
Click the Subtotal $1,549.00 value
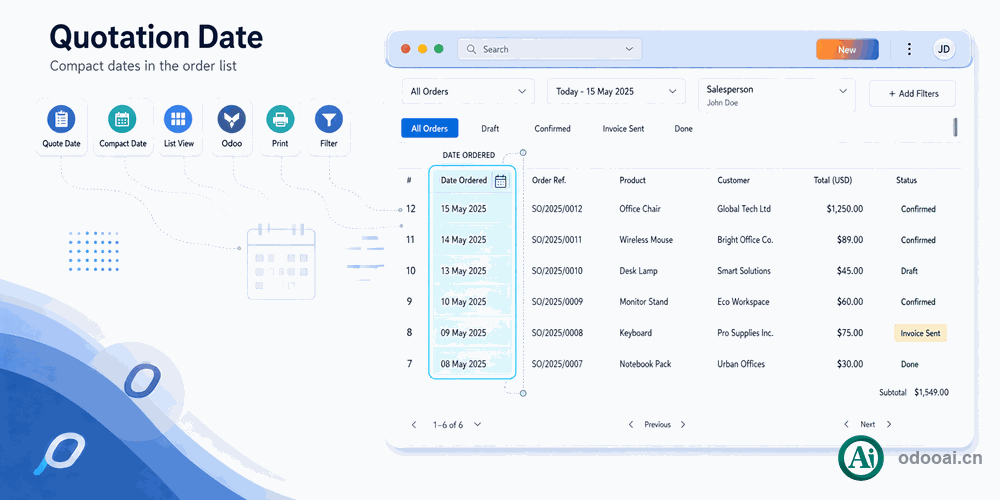[931, 392]
